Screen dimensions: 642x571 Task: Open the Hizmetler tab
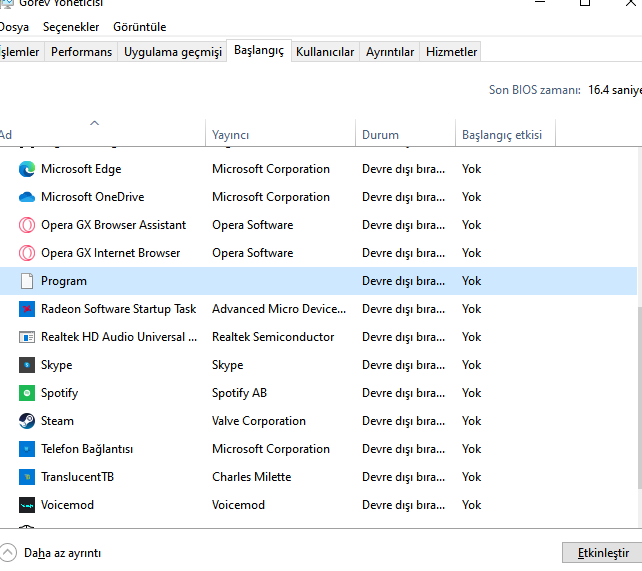pos(451,52)
